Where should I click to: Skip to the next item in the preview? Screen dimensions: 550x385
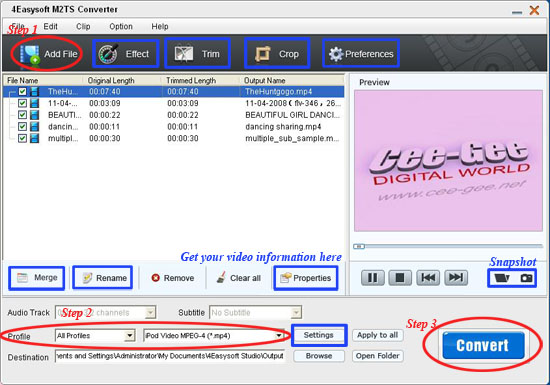pyautogui.click(x=456, y=278)
